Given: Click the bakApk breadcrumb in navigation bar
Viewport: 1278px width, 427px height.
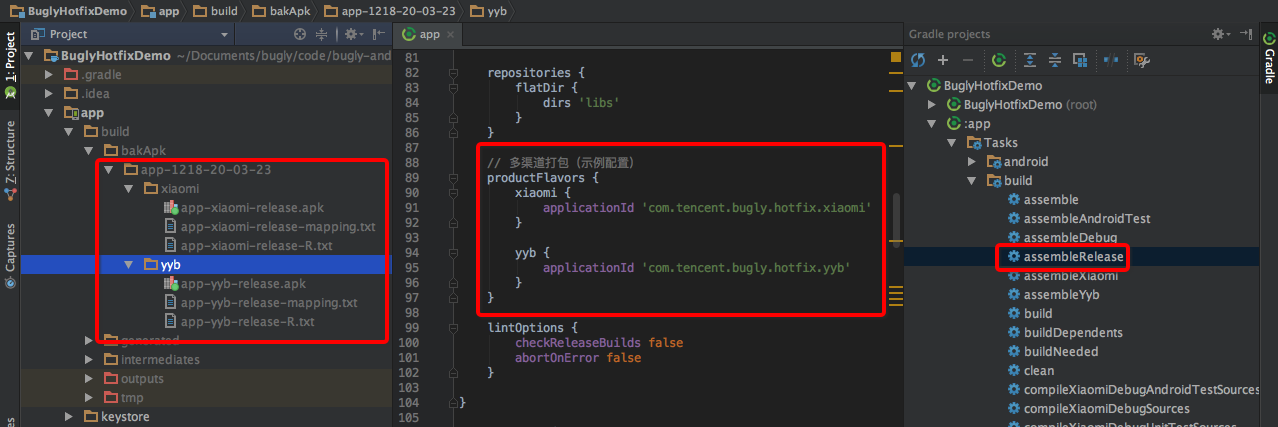Looking at the screenshot, I should click(282, 10).
